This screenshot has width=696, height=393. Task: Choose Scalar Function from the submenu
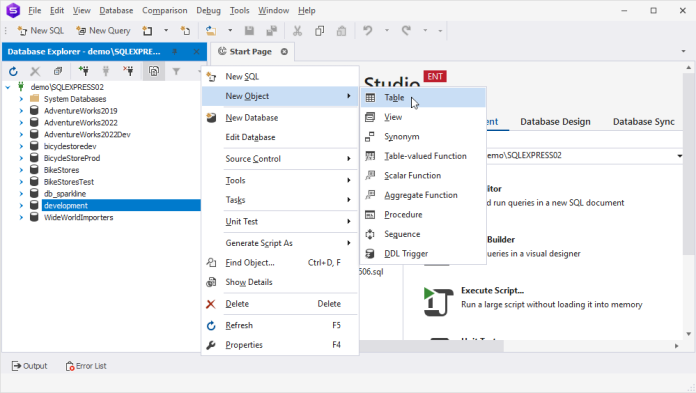point(423,176)
